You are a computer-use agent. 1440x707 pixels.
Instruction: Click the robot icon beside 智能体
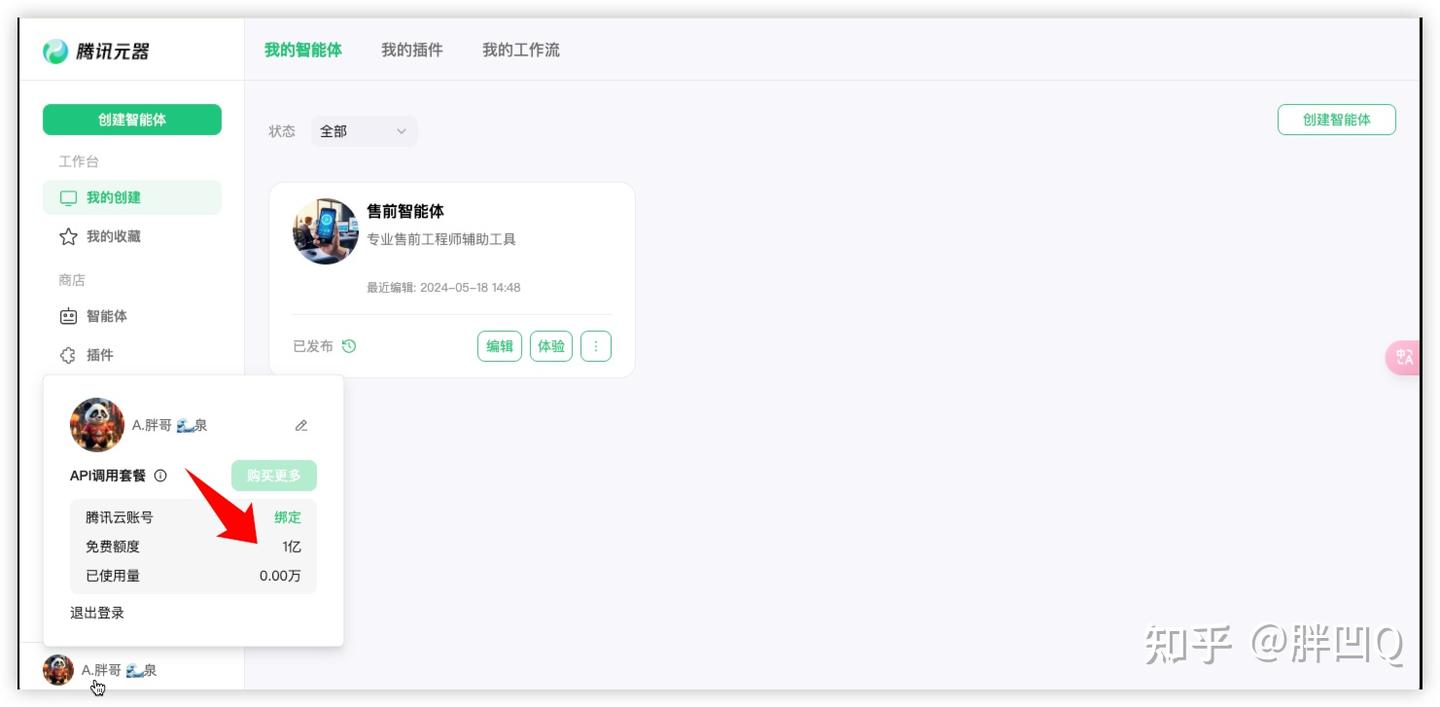[68, 316]
